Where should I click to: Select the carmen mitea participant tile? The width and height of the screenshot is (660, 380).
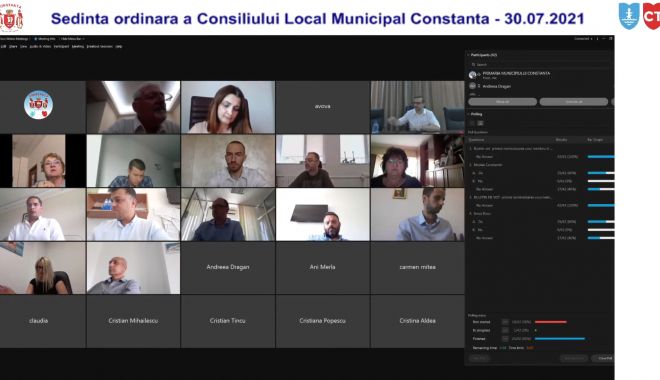417,268
